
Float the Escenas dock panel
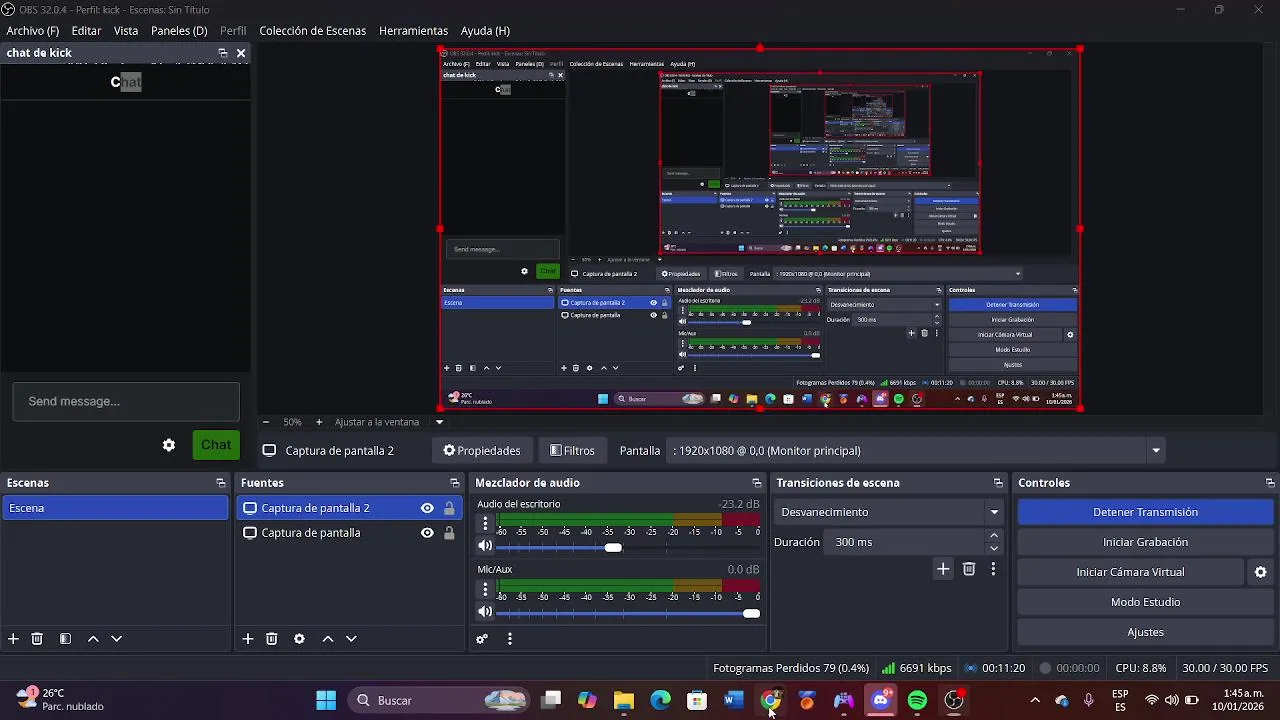pyautogui.click(x=221, y=483)
